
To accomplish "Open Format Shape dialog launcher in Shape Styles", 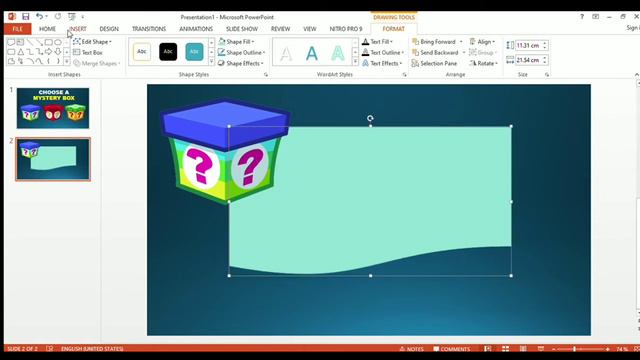I will click(266, 75).
